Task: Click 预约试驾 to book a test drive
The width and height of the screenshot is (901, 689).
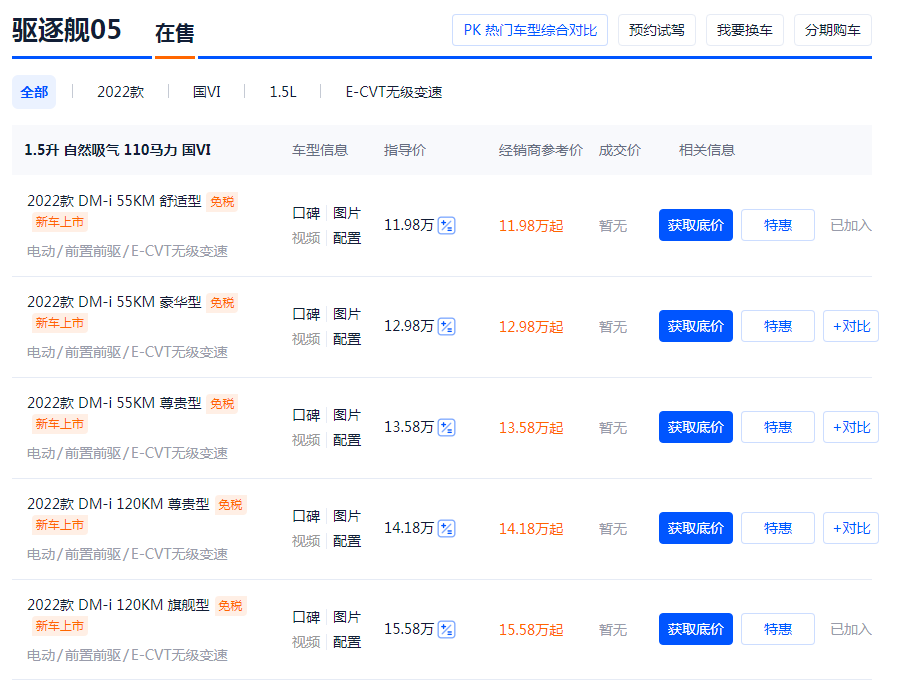Action: click(x=656, y=29)
